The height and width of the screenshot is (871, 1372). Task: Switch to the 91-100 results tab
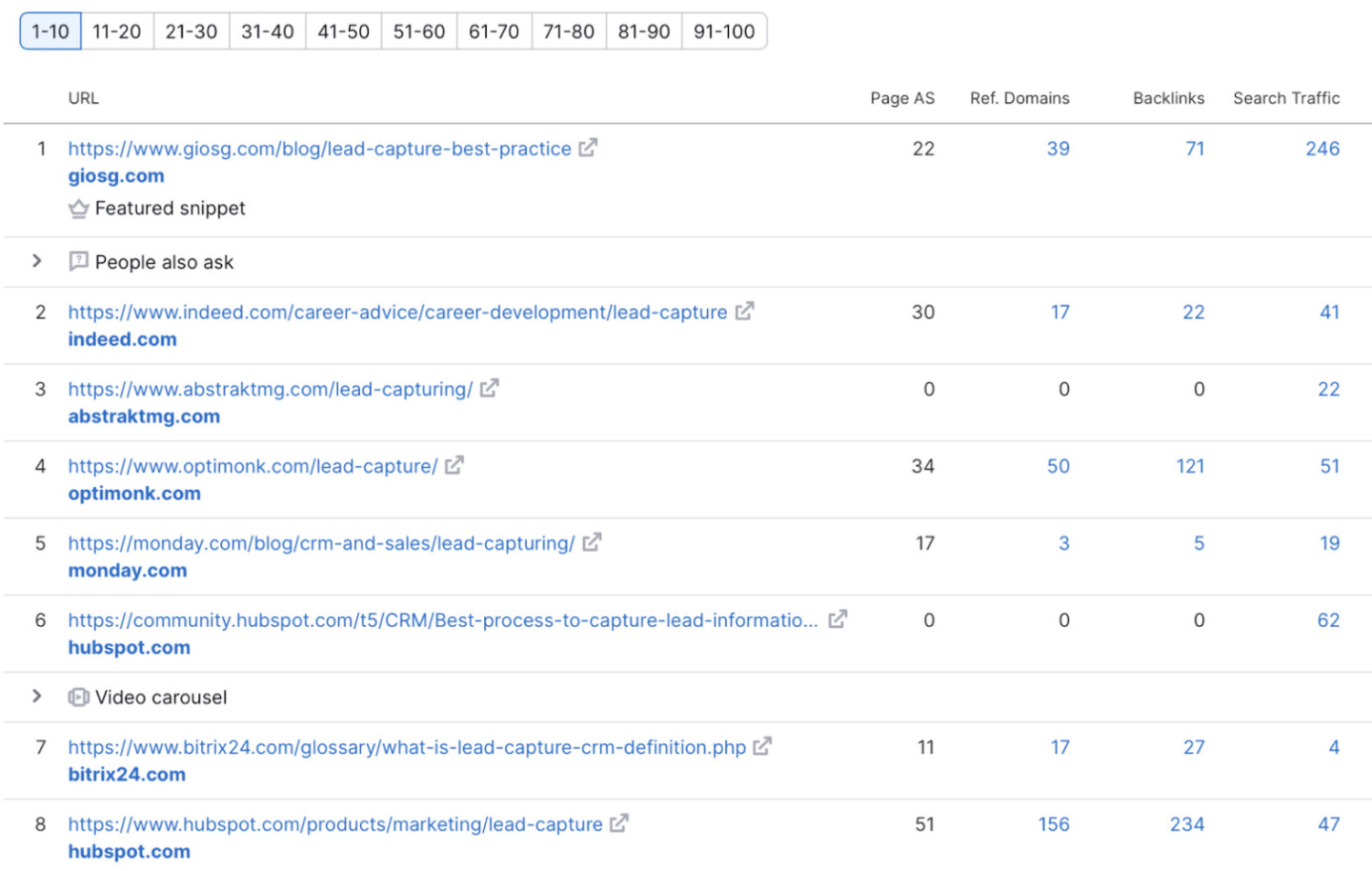(724, 31)
